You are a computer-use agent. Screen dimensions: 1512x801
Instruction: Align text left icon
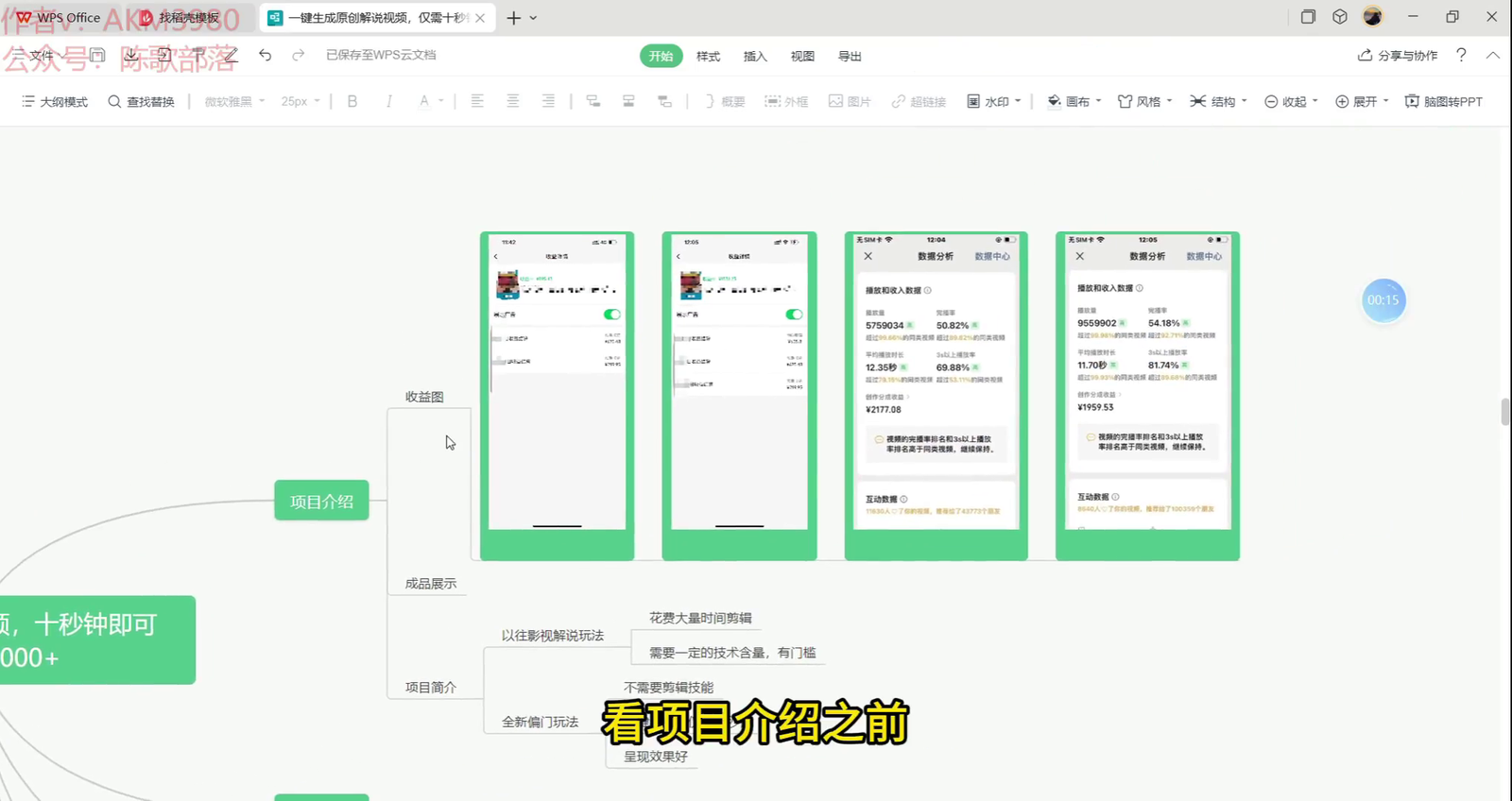[x=477, y=101]
